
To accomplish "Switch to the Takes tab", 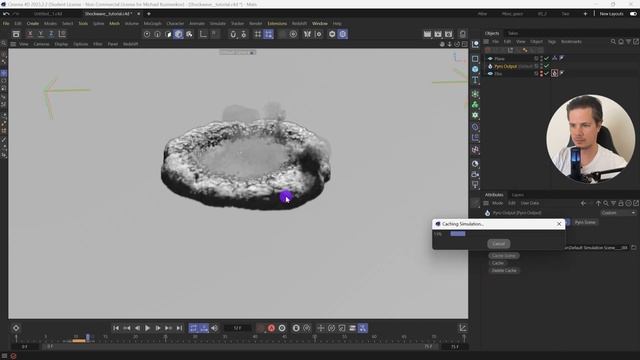I will pyautogui.click(x=513, y=33).
